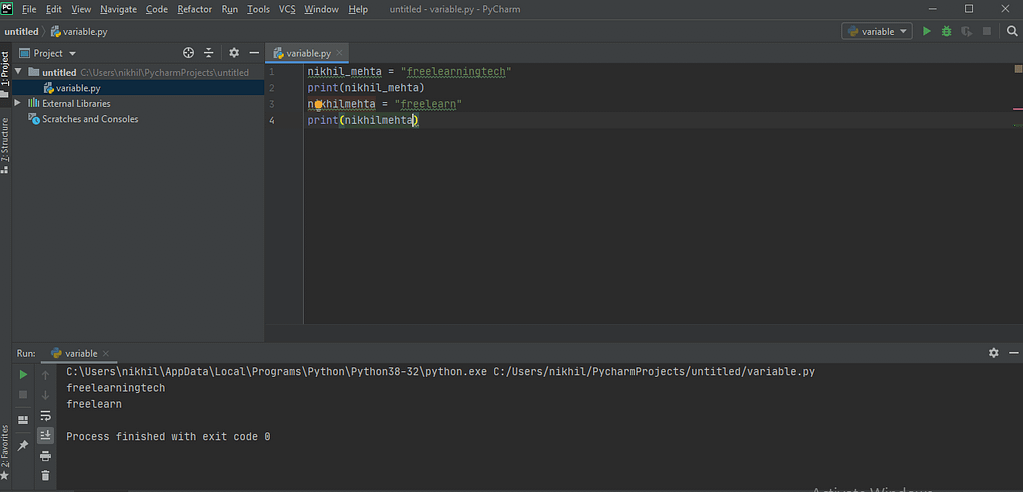Viewport: 1023px width, 492px height.
Task: Rerun the program from the Run panel
Action: (23, 375)
